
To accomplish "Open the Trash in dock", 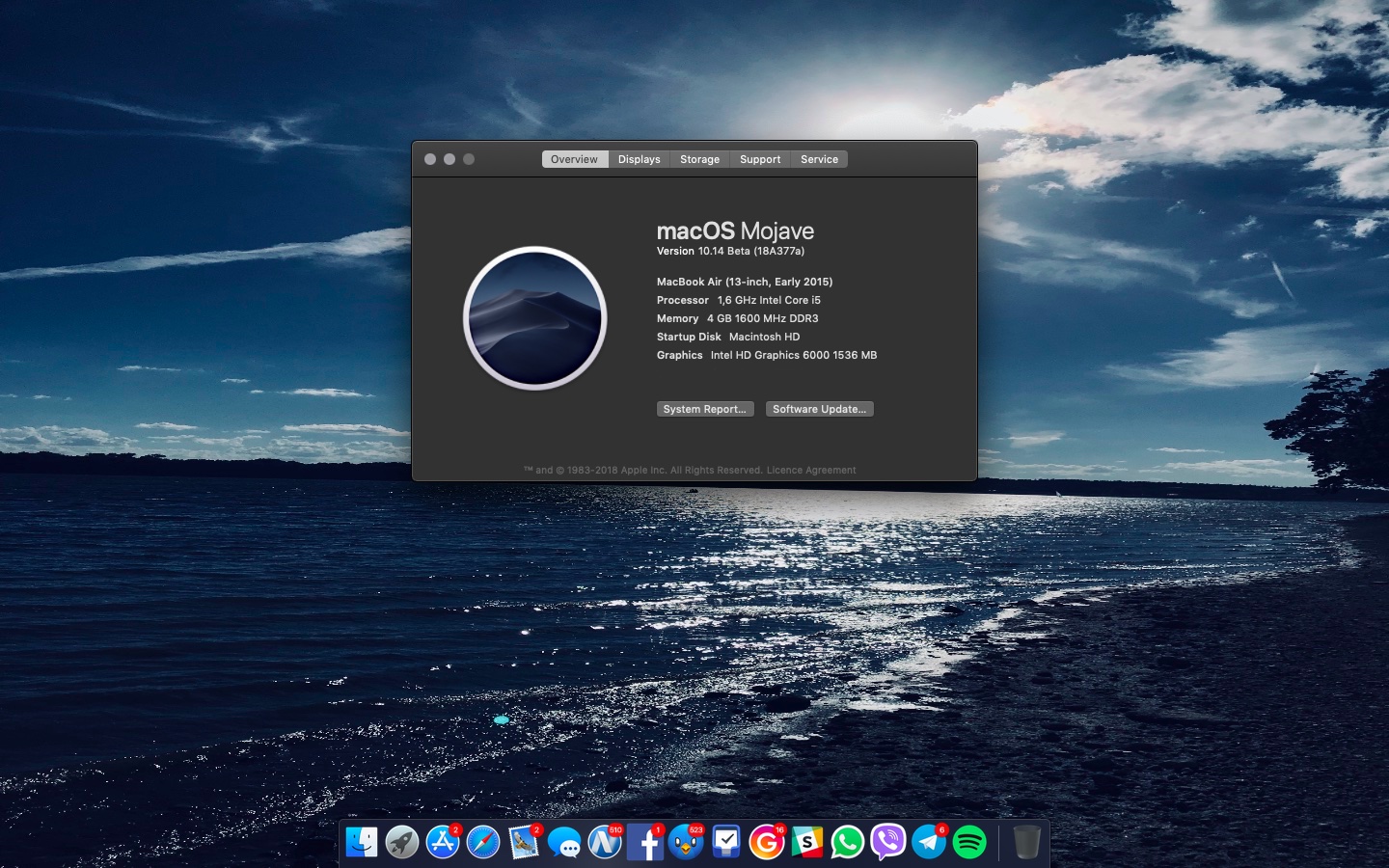I will pyautogui.click(x=1026, y=842).
